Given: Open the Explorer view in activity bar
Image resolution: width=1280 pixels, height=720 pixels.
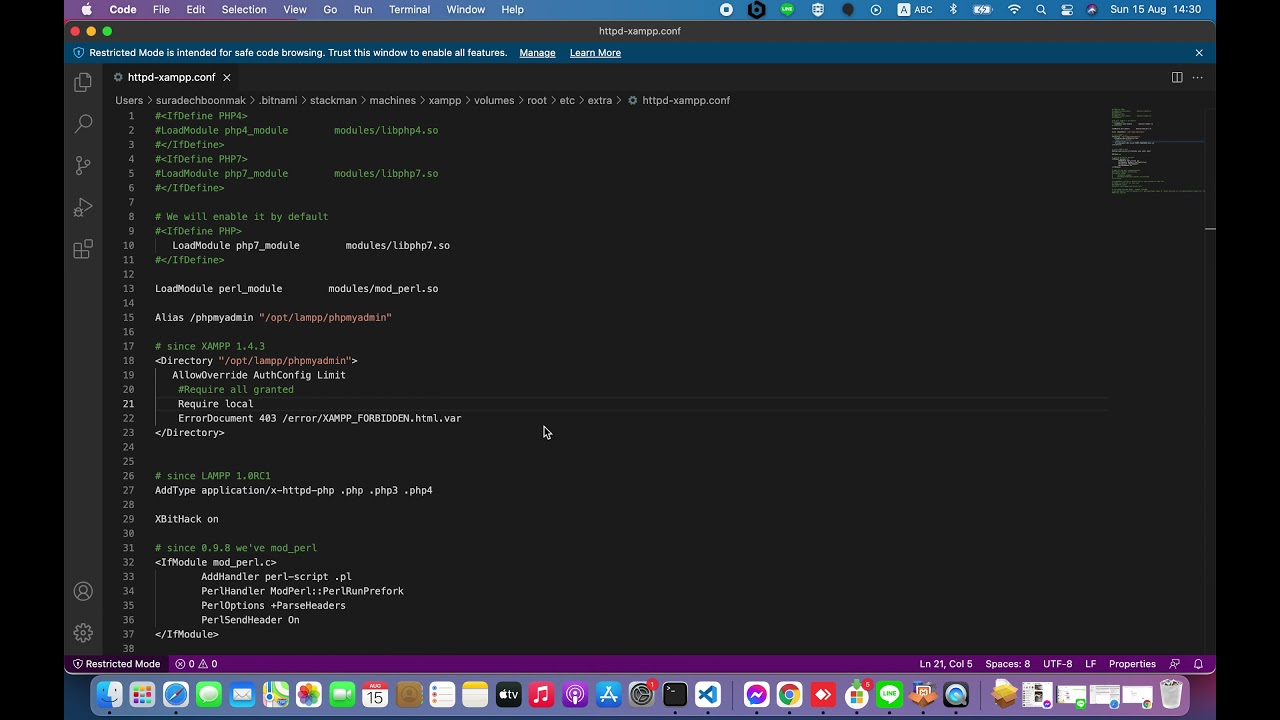Looking at the screenshot, I should [x=83, y=82].
